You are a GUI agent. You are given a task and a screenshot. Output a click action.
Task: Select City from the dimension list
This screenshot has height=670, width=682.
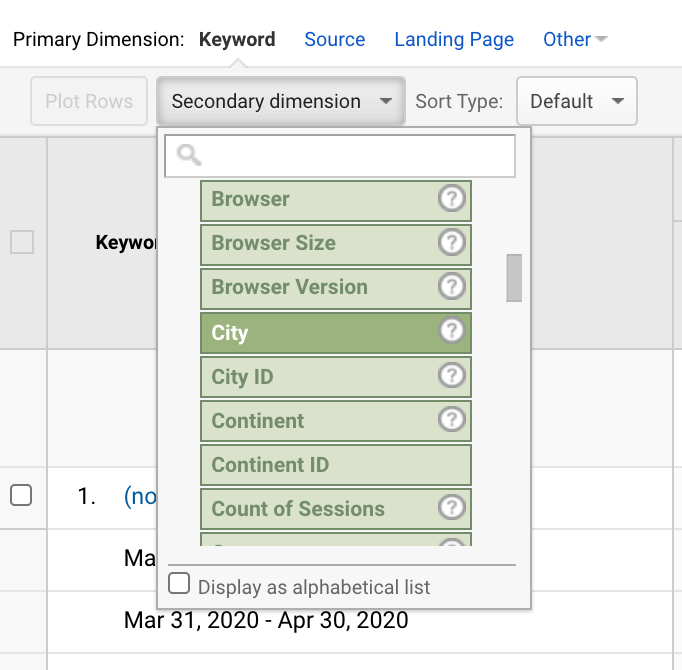[x=320, y=332]
